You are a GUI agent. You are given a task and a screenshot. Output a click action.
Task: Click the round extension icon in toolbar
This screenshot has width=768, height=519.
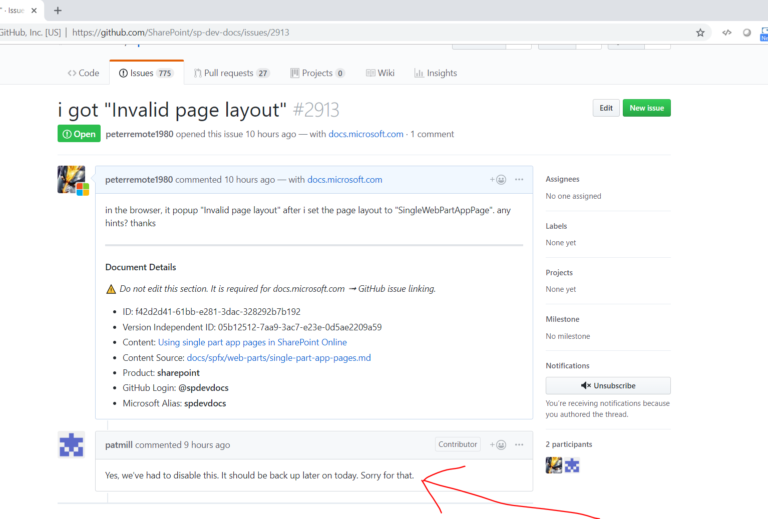[x=747, y=33]
